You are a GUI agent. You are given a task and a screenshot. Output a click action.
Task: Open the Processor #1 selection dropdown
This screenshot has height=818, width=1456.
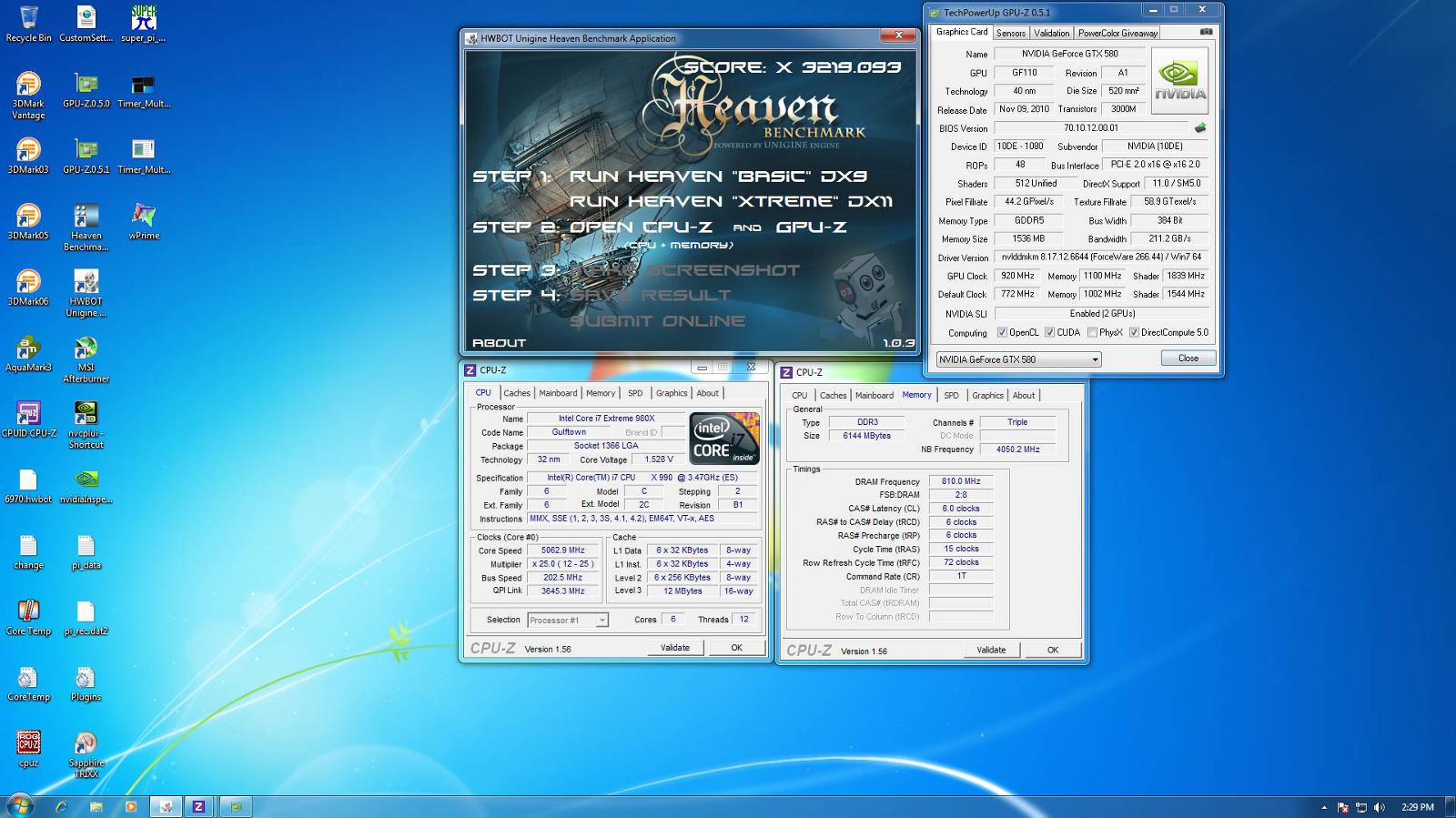point(567,621)
